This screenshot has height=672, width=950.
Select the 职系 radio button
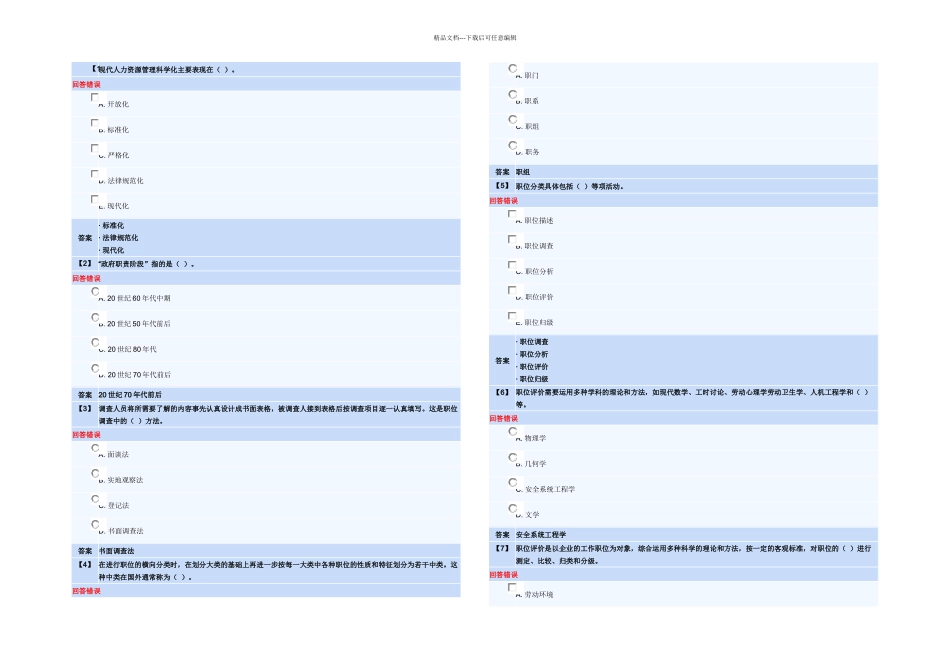tap(513, 94)
